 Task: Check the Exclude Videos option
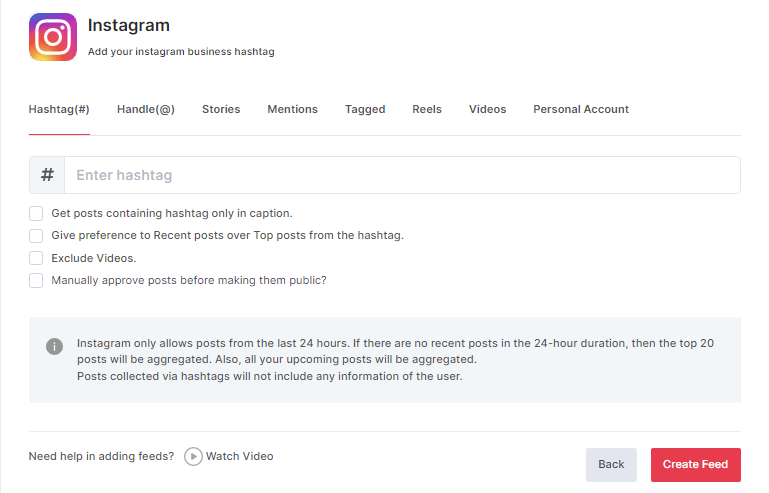pyautogui.click(x=36, y=258)
